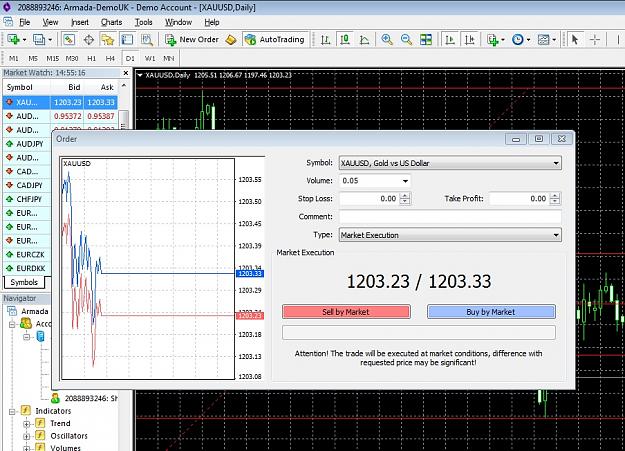Select the H1 timeframe

point(91,58)
